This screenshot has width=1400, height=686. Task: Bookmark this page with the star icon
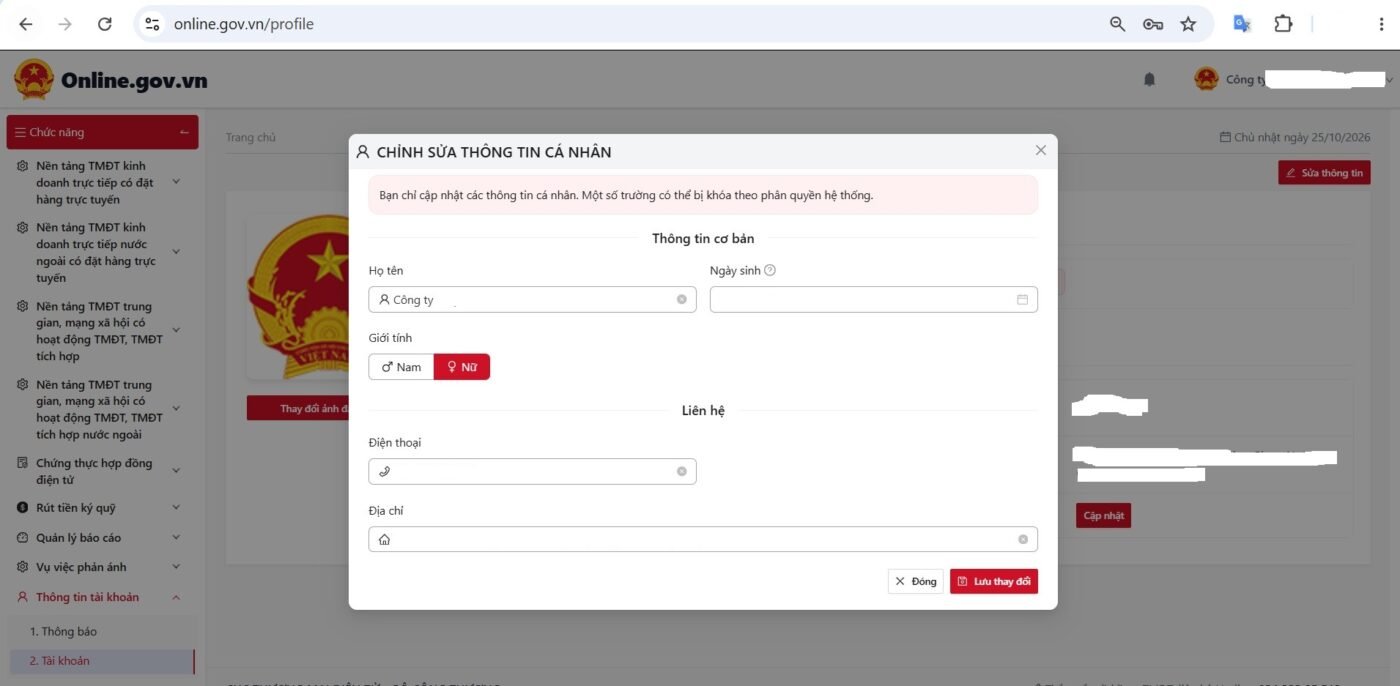pyautogui.click(x=1188, y=24)
